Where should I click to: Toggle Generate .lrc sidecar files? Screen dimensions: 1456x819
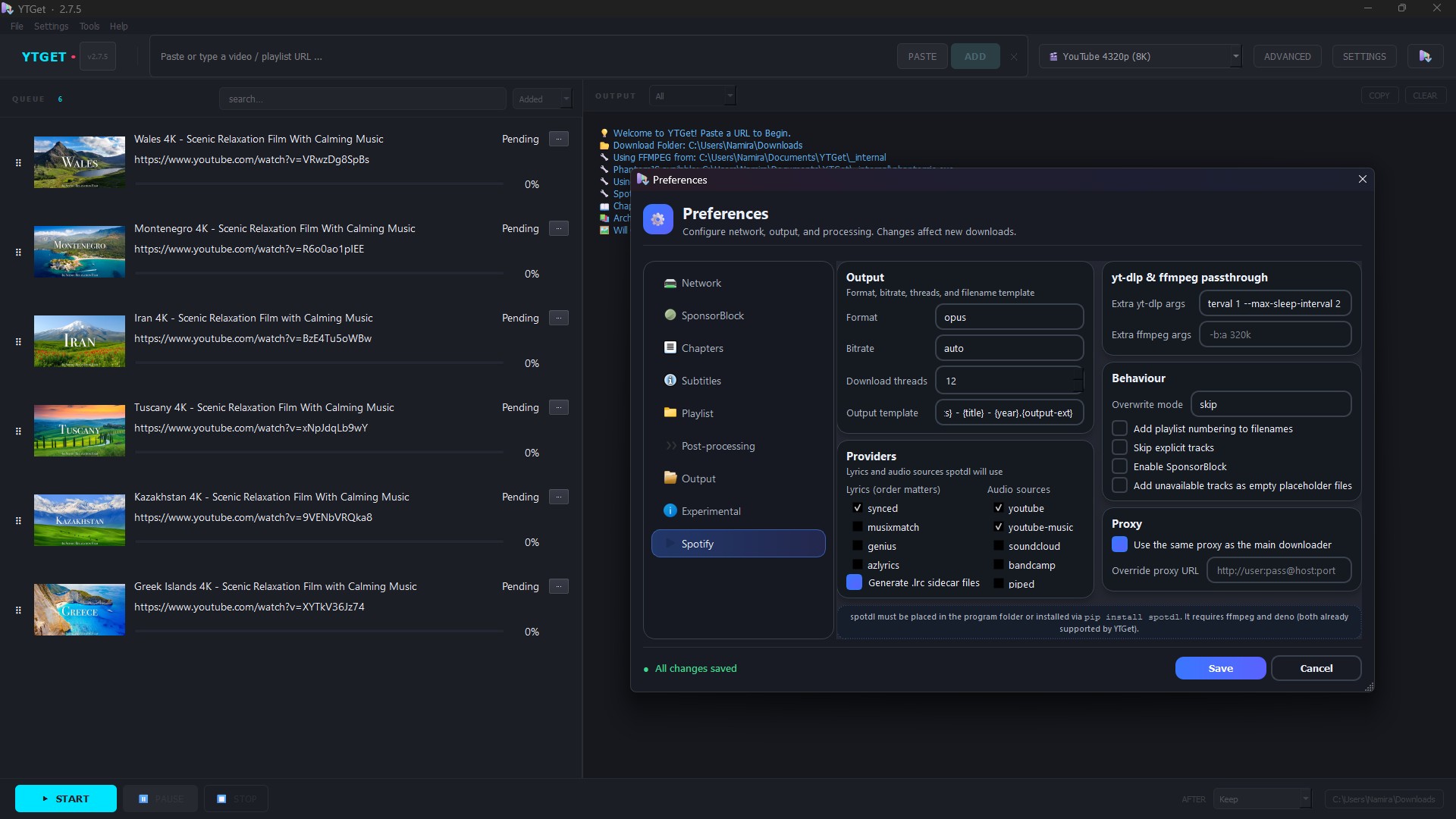[854, 582]
